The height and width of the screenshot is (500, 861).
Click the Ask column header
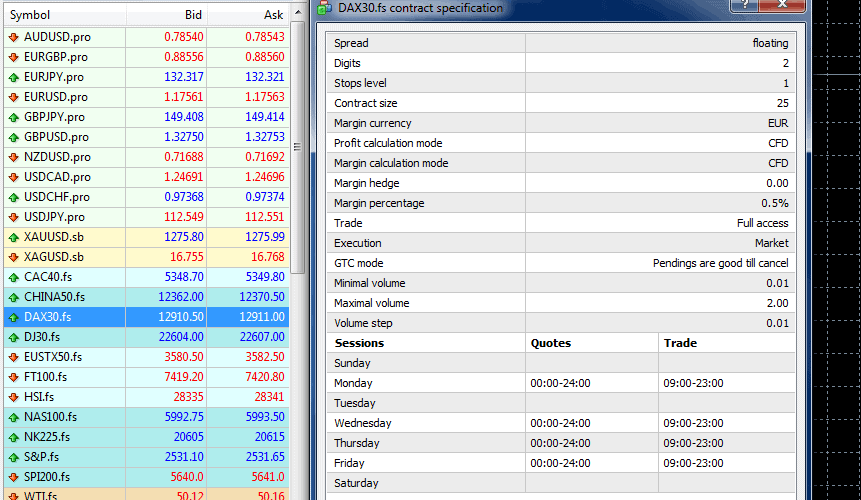[x=248, y=15]
